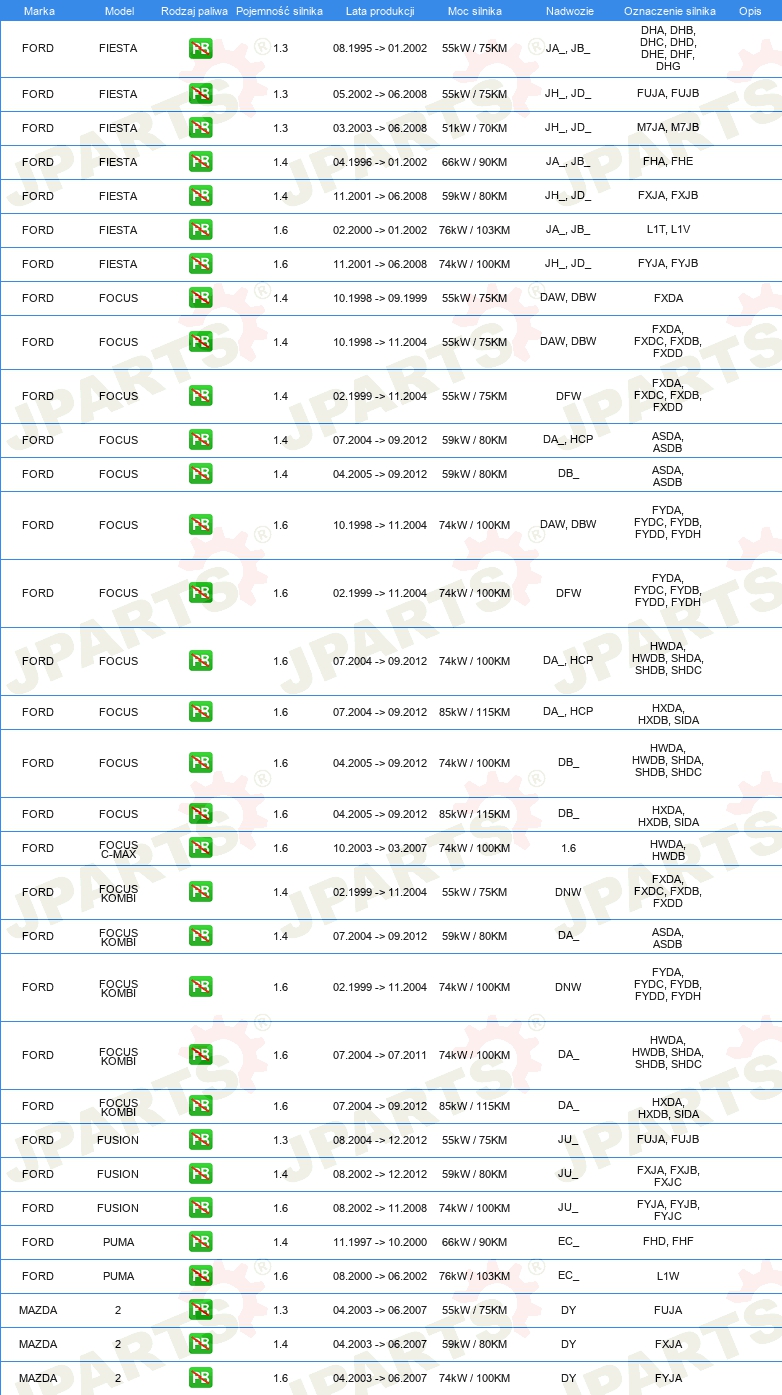Image resolution: width=782 pixels, height=1395 pixels.
Task: Click the Model column header
Action: click(x=119, y=11)
